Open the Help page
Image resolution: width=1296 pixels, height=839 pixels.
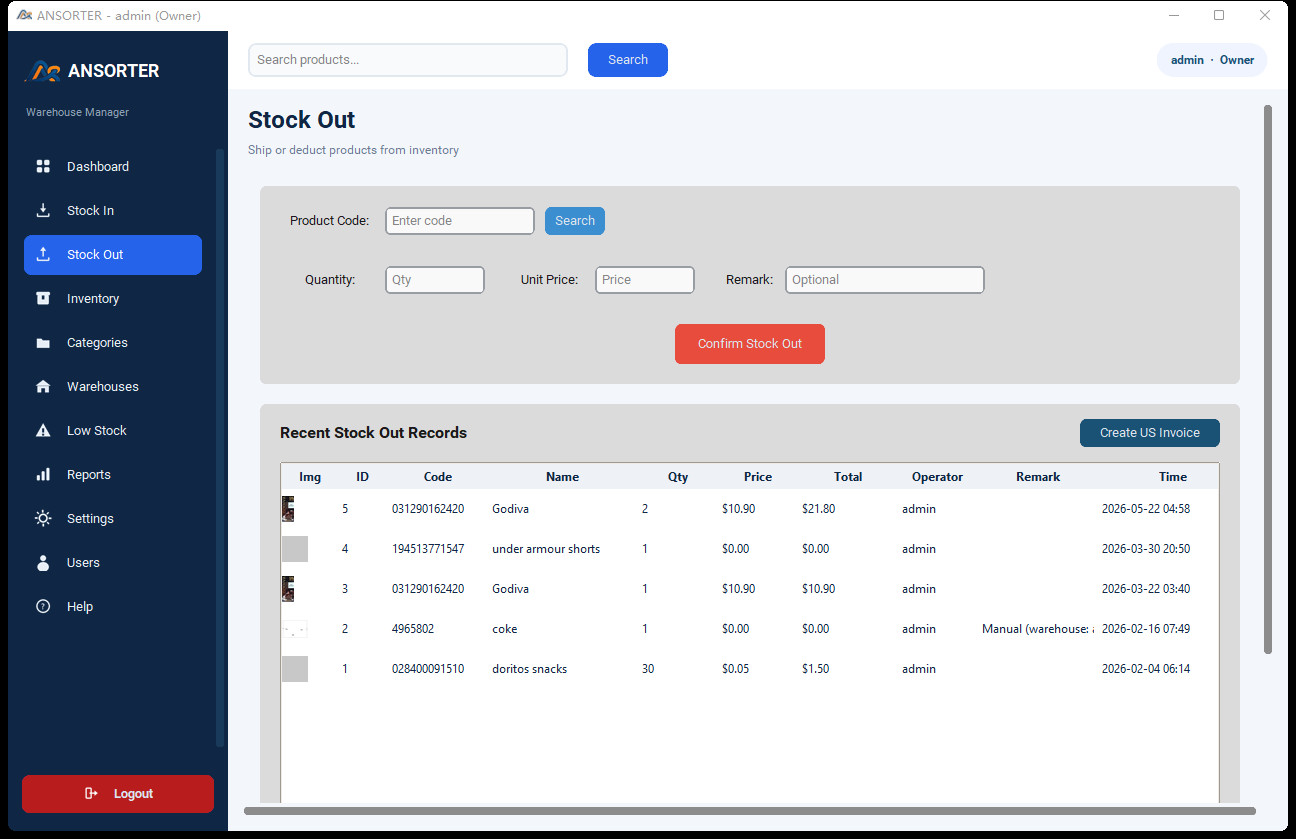click(113, 606)
